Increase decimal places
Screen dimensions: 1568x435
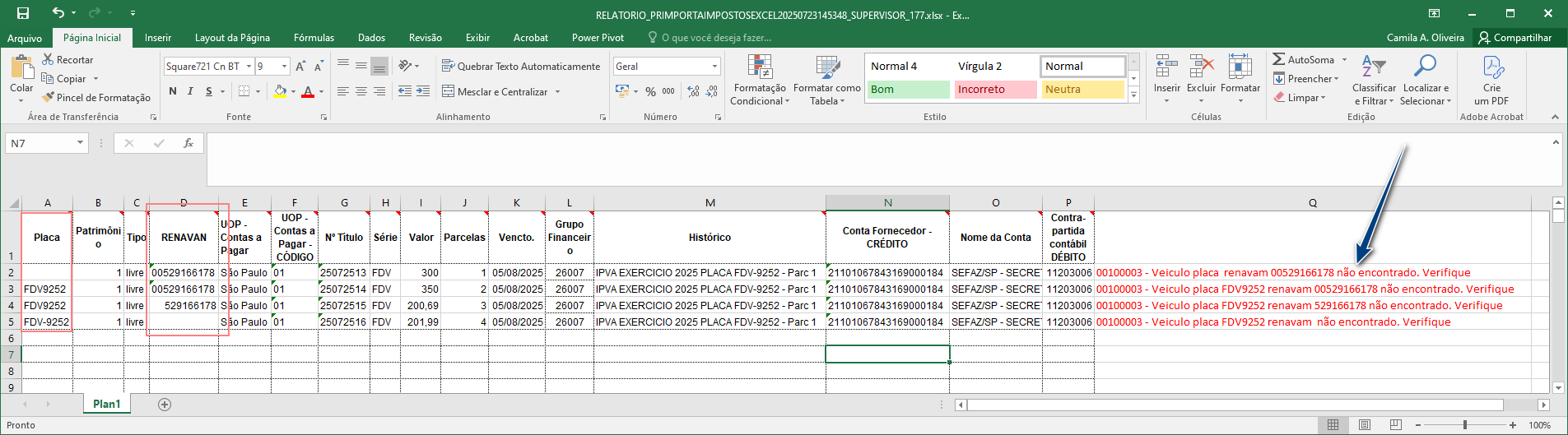[693, 91]
